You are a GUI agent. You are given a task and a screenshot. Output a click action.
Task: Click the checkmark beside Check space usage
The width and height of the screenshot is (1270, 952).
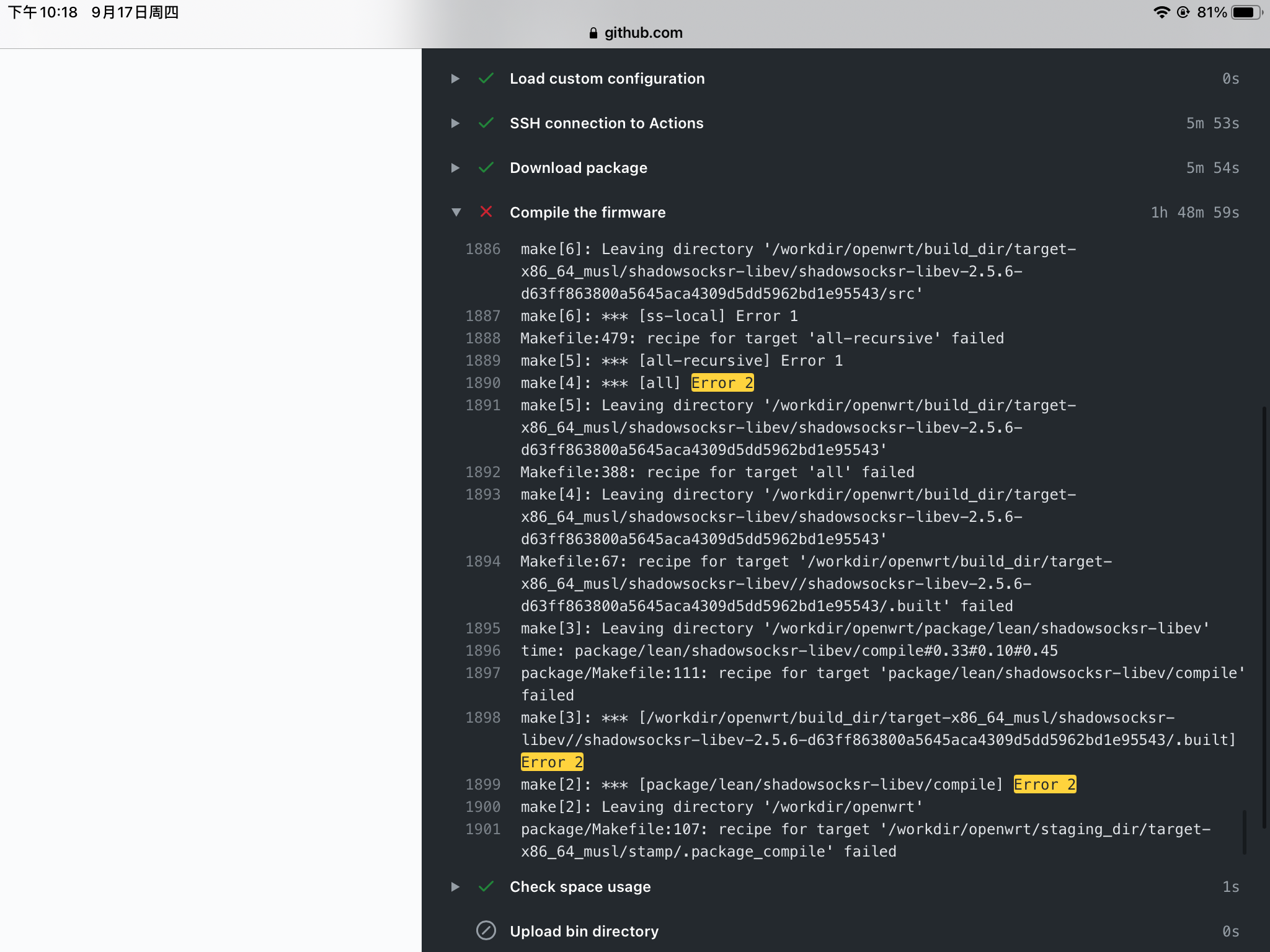[x=486, y=886]
